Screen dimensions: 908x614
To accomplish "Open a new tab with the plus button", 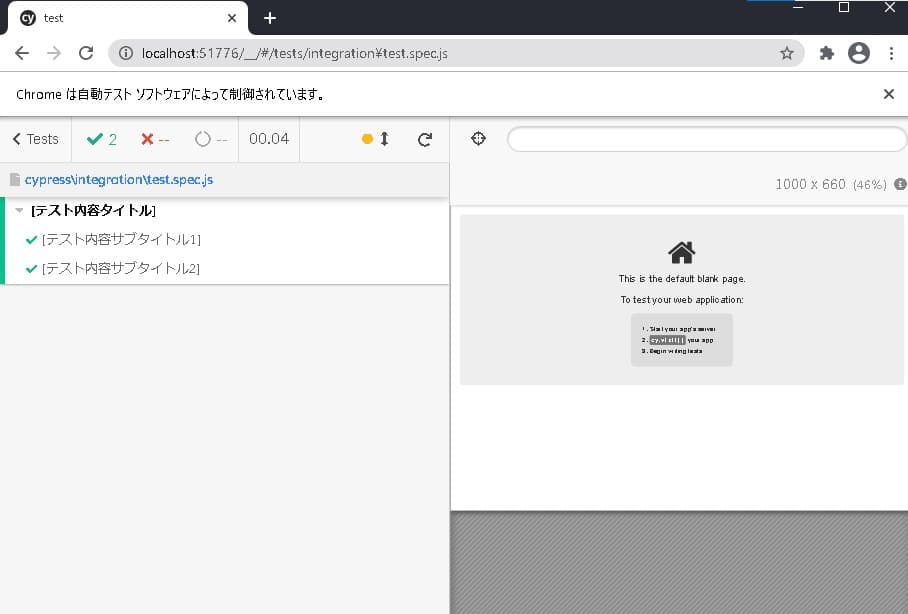I will coord(270,18).
